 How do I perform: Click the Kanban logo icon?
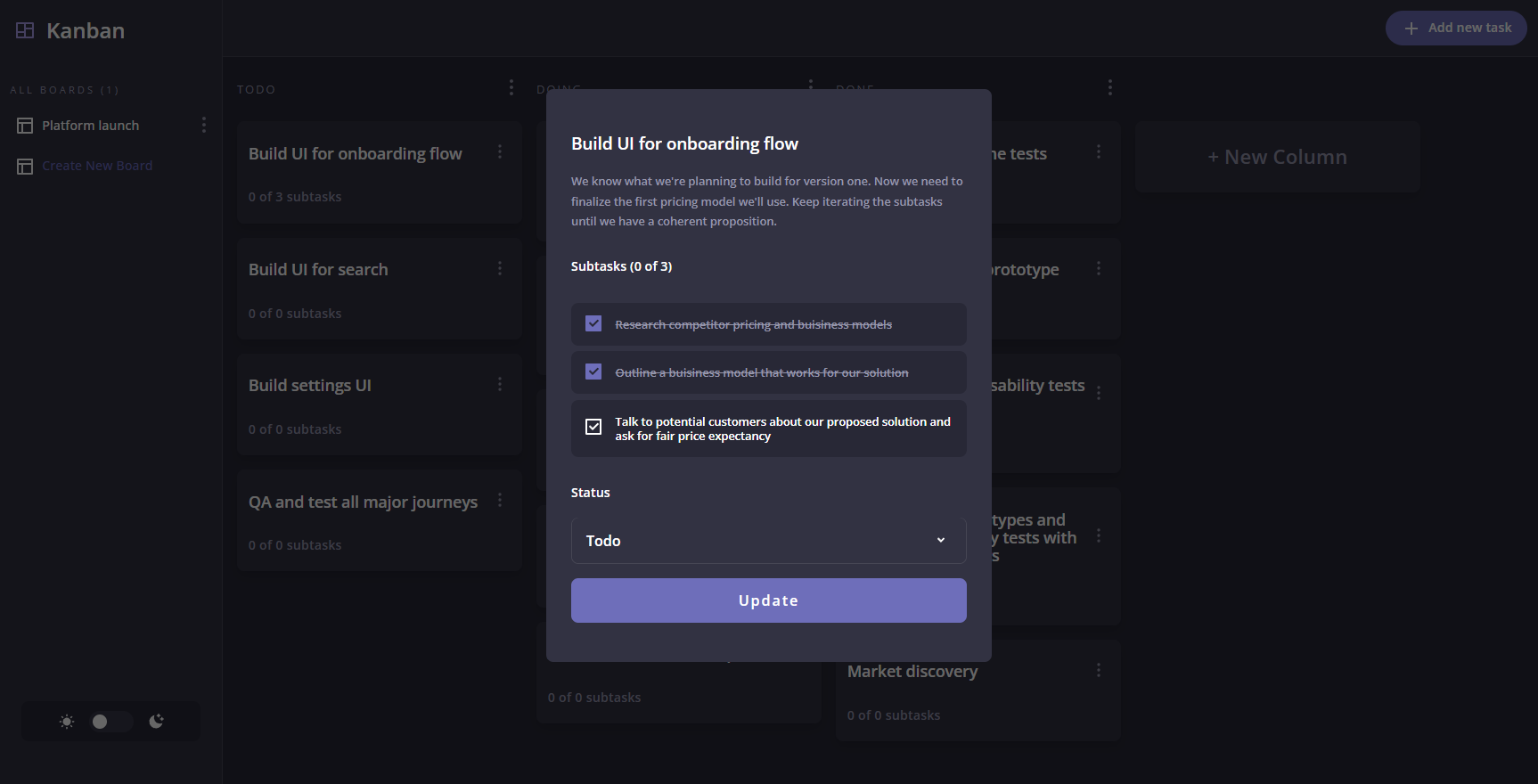coord(25,30)
